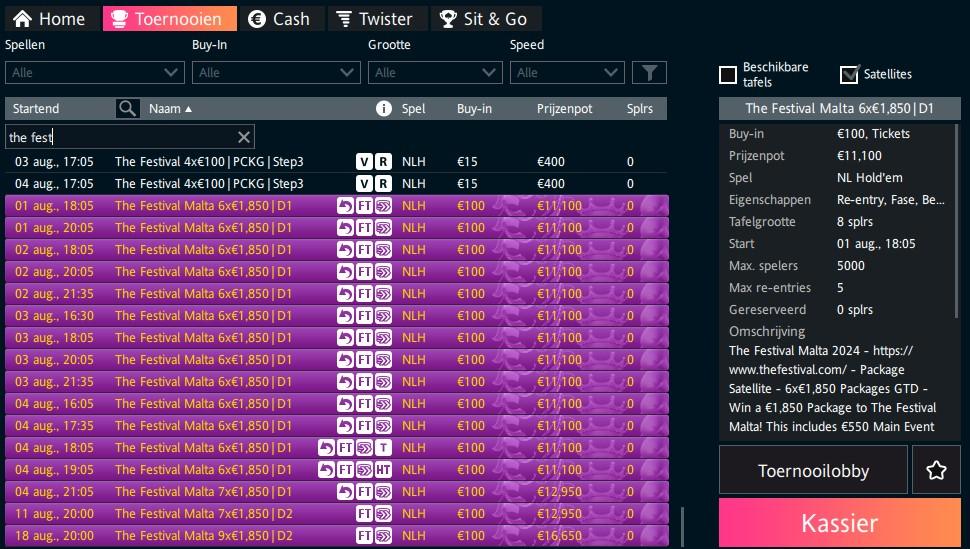
Task: Open the Grootte dropdown
Action: click(435, 72)
